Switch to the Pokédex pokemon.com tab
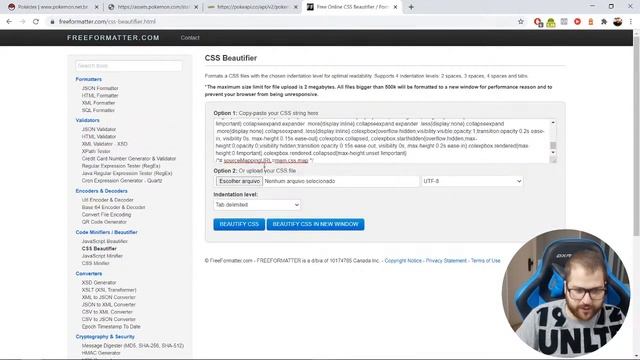The width and height of the screenshot is (640, 360). click(53, 7)
